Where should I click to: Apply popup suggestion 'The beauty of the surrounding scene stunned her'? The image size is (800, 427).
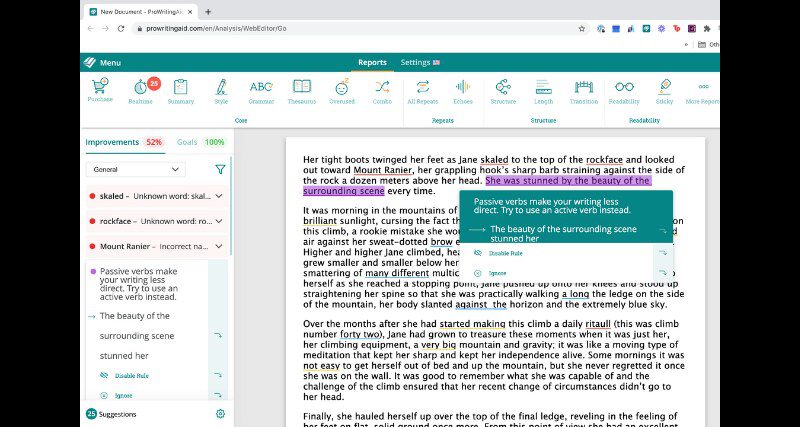[x=563, y=234]
